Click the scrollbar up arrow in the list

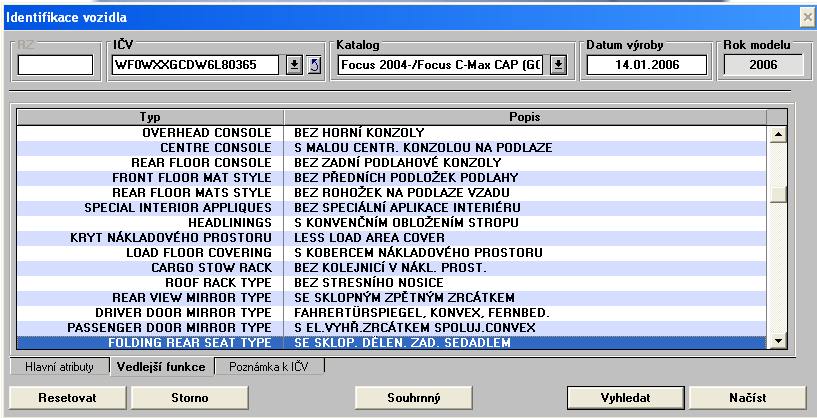coord(778,132)
